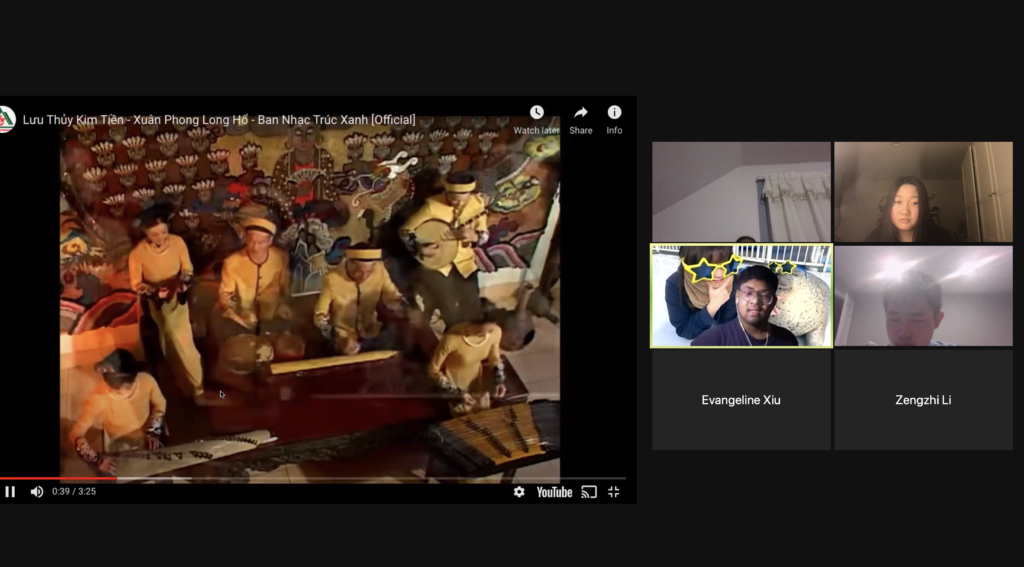Image resolution: width=1024 pixels, height=567 pixels.
Task: Click the 0:39 / 3:25 time display
Action: [74, 492]
